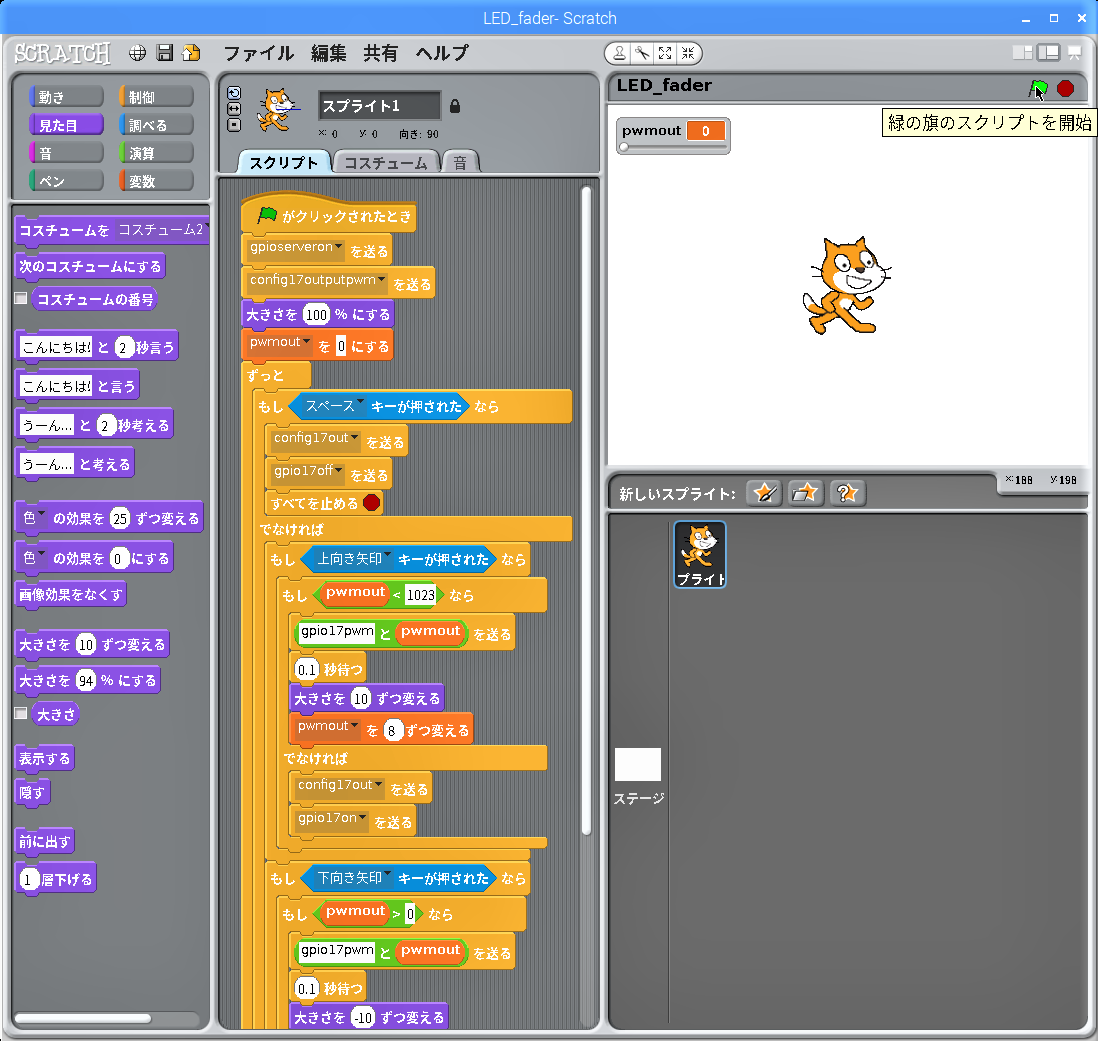Click the 次のコスチュームにする palette block
The width and height of the screenshot is (1098, 1041).
pos(90,266)
